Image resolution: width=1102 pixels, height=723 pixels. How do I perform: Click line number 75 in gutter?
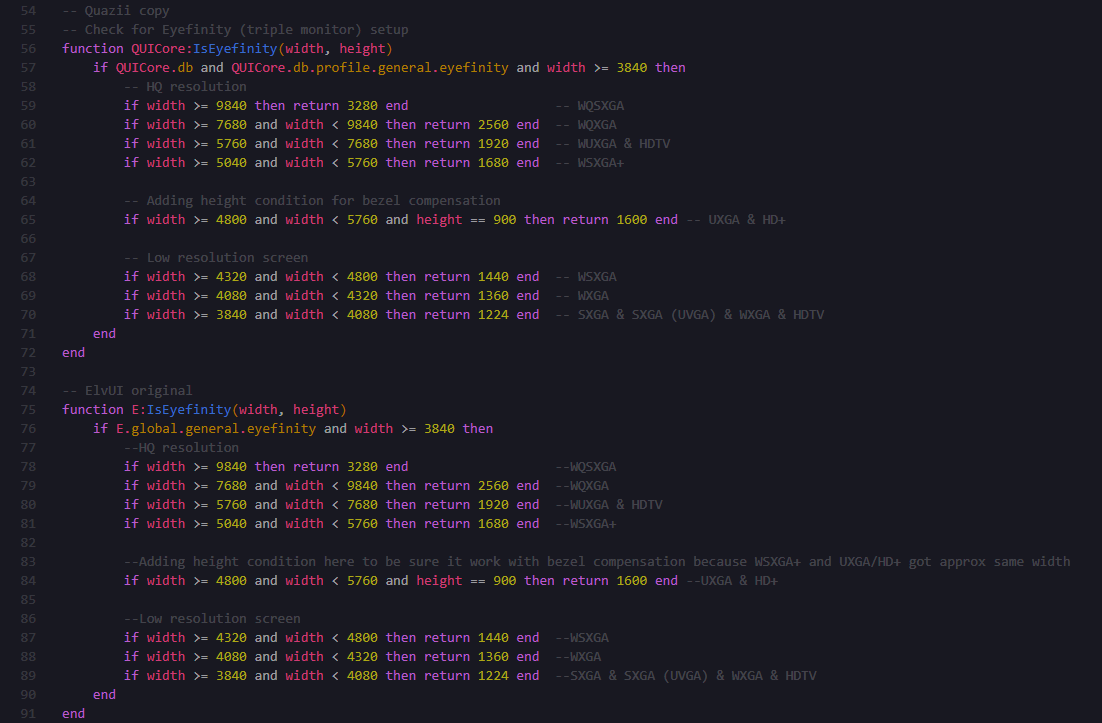pyautogui.click(x=28, y=410)
